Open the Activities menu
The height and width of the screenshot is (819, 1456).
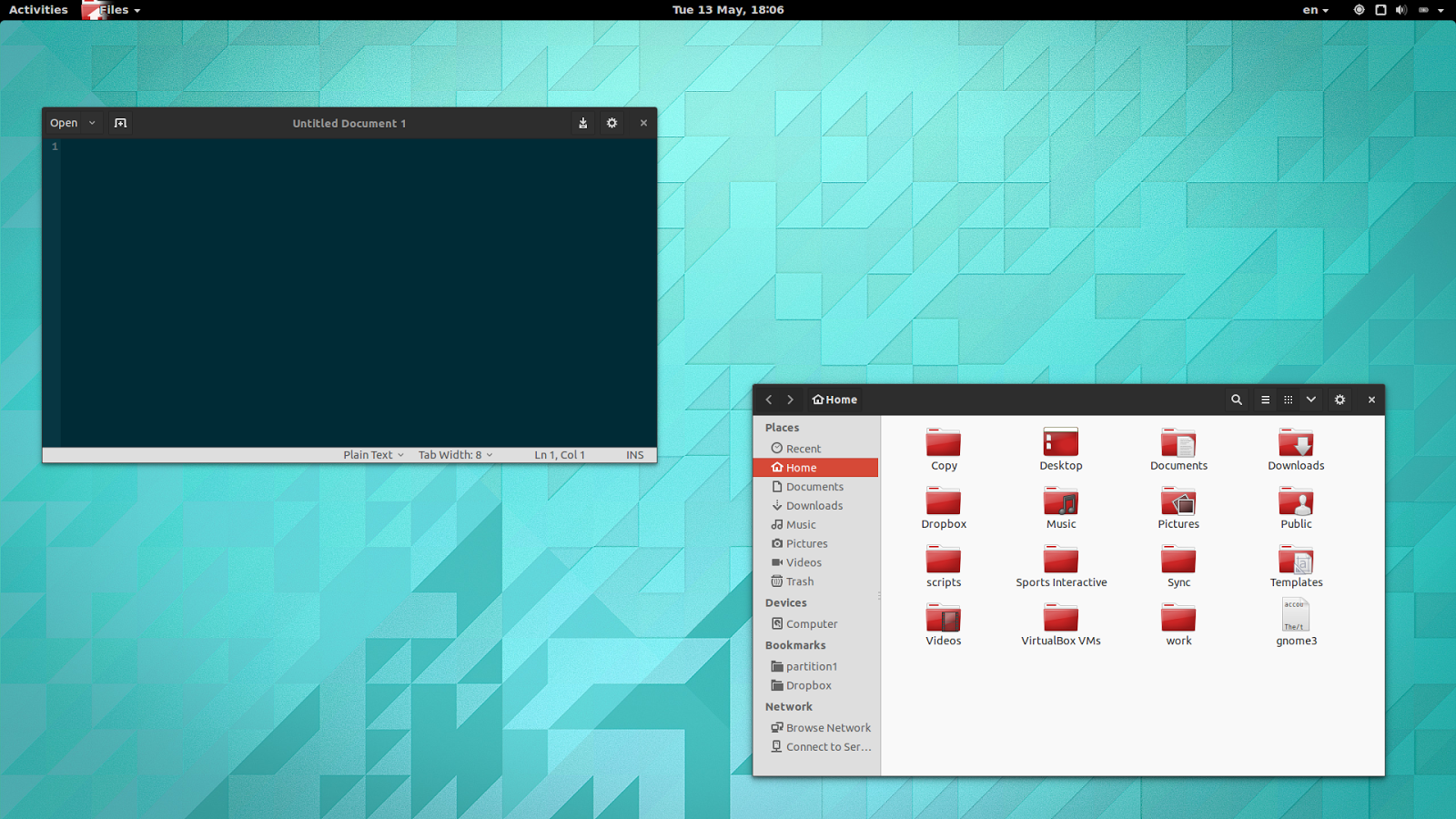38,10
